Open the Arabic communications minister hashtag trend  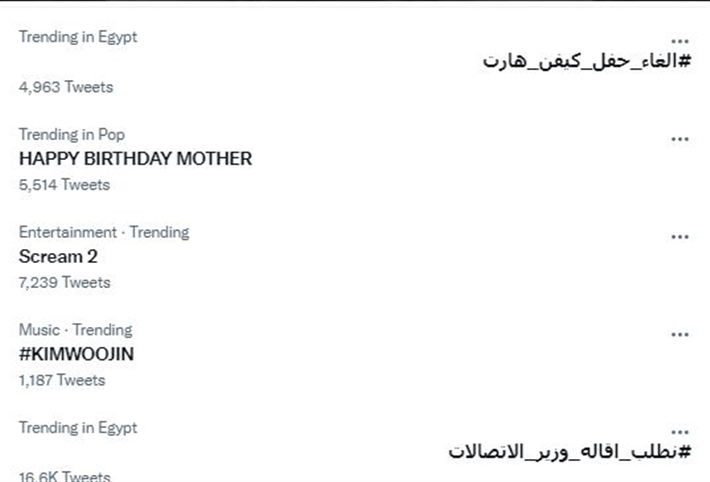pyautogui.click(x=570, y=452)
